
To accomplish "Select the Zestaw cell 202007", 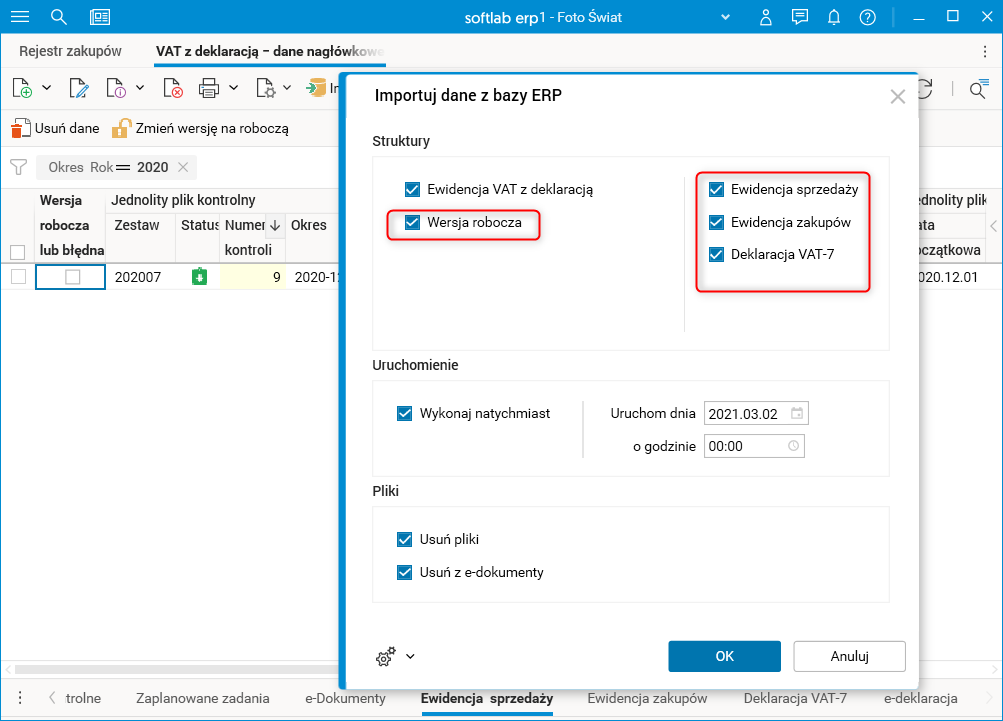I will [x=140, y=277].
